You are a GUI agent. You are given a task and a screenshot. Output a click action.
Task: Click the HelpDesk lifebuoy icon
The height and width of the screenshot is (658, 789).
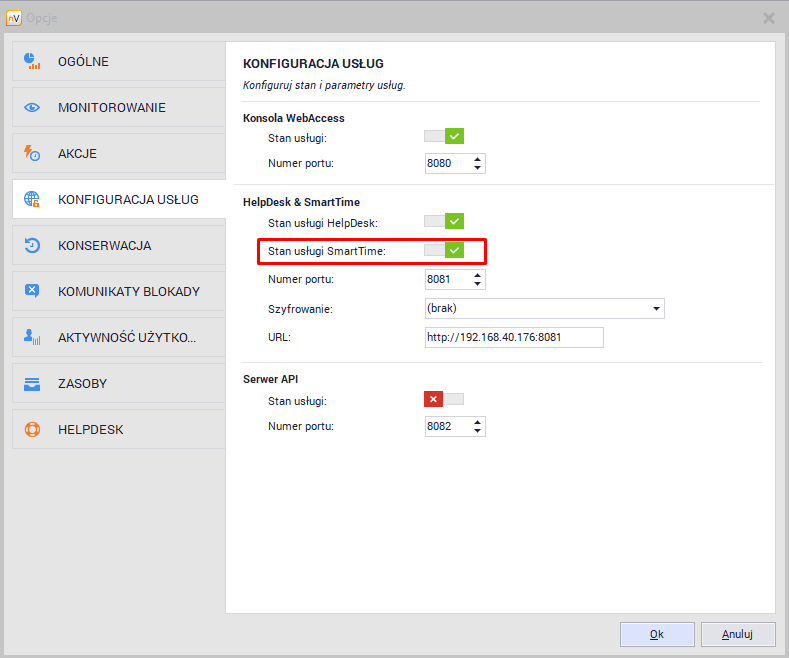[32, 430]
